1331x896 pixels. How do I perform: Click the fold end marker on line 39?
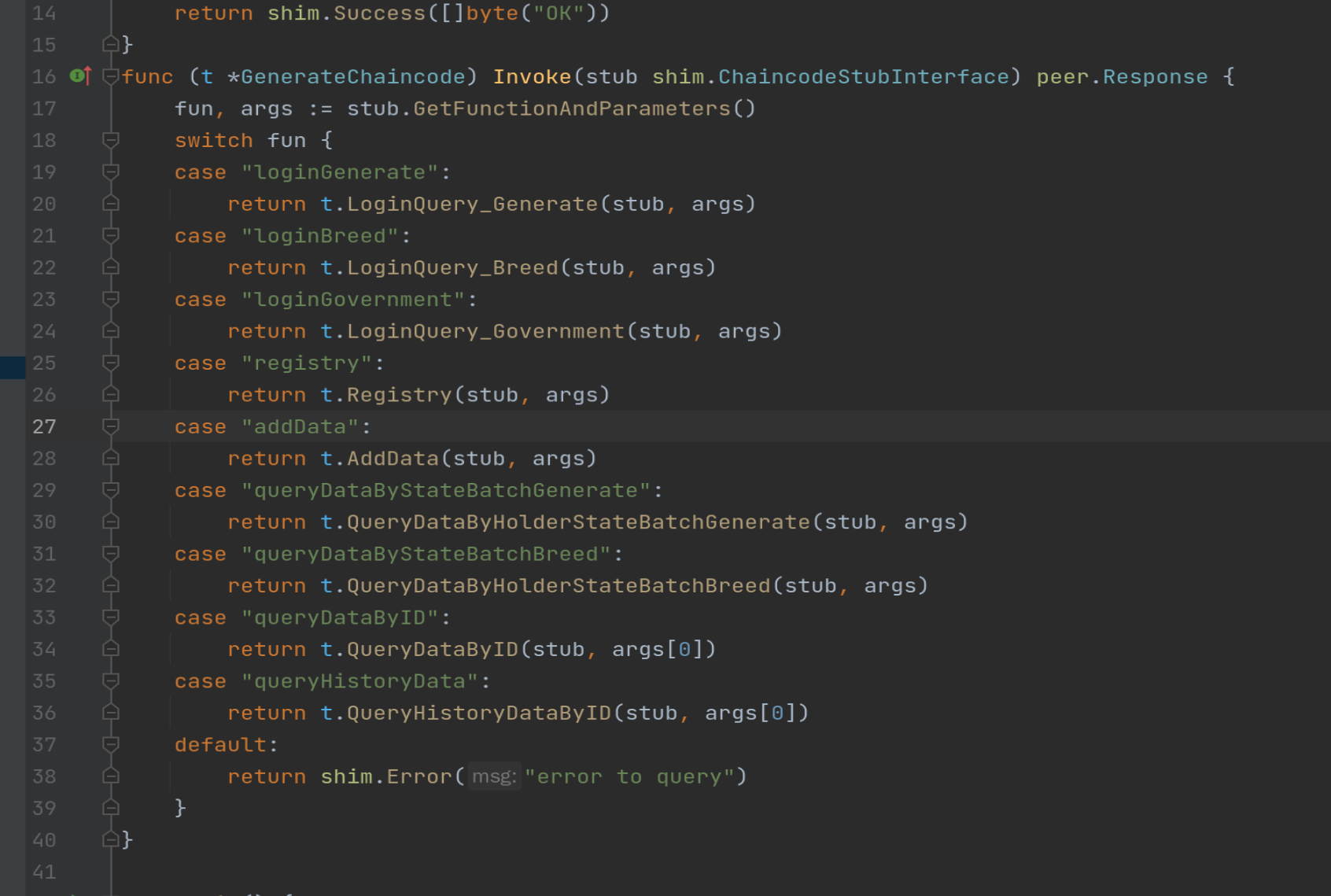111,808
